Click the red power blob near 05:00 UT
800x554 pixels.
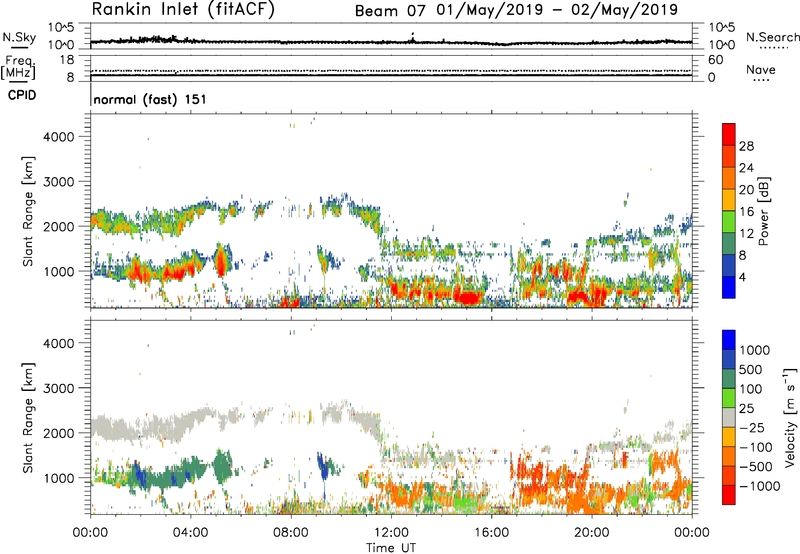pos(221,261)
